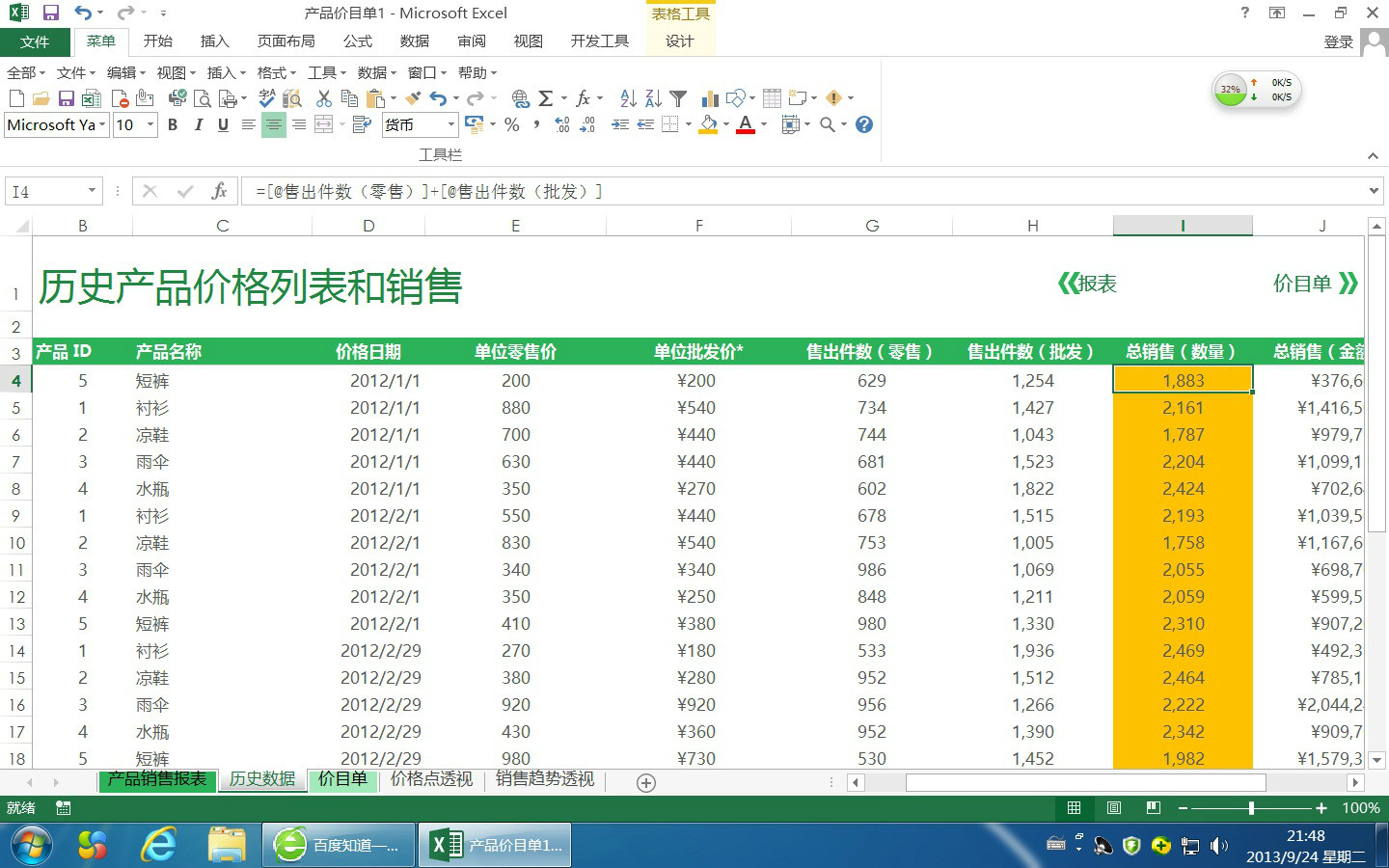The width and height of the screenshot is (1389, 868).
Task: Open the 公式 ribbon tab
Action: coord(357,41)
